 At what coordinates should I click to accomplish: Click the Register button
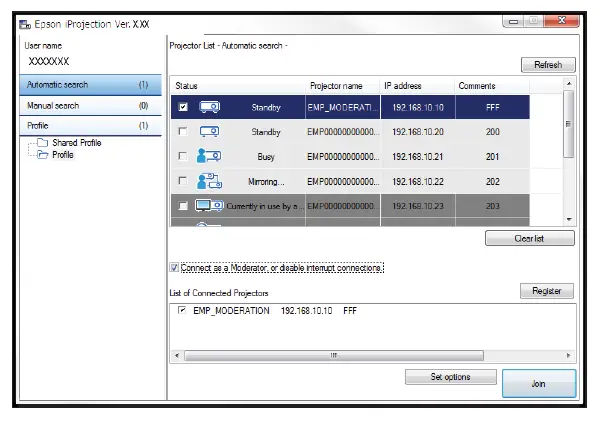tap(547, 291)
